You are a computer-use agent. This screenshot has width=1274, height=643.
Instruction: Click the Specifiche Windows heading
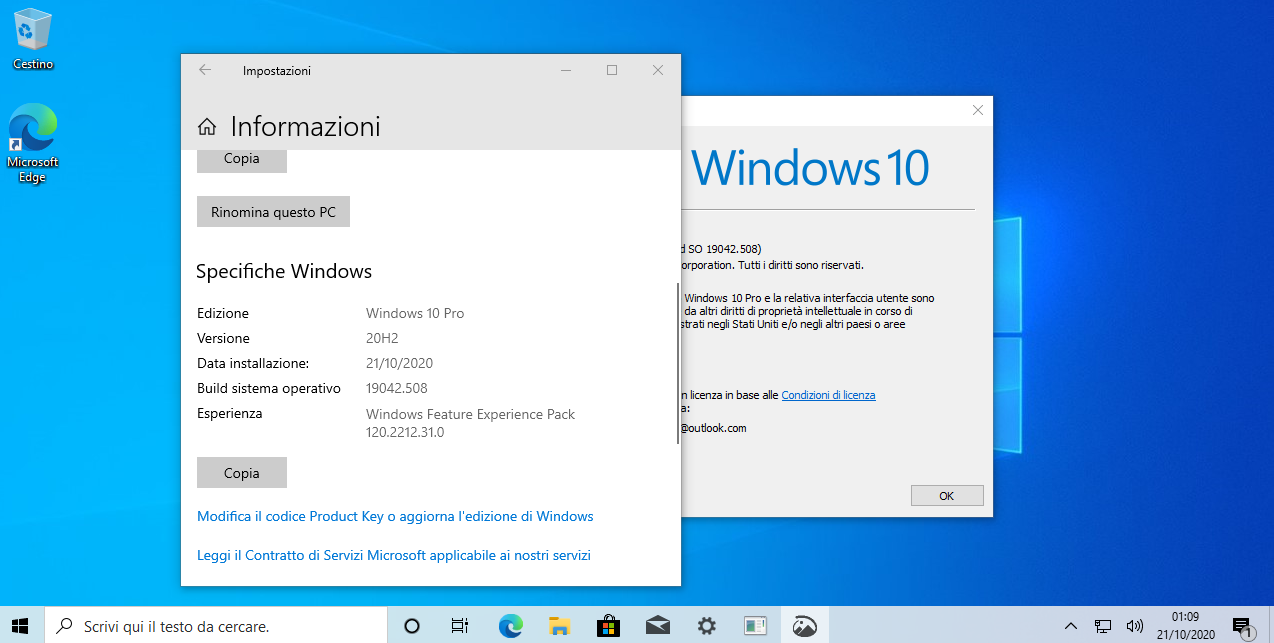(x=284, y=271)
